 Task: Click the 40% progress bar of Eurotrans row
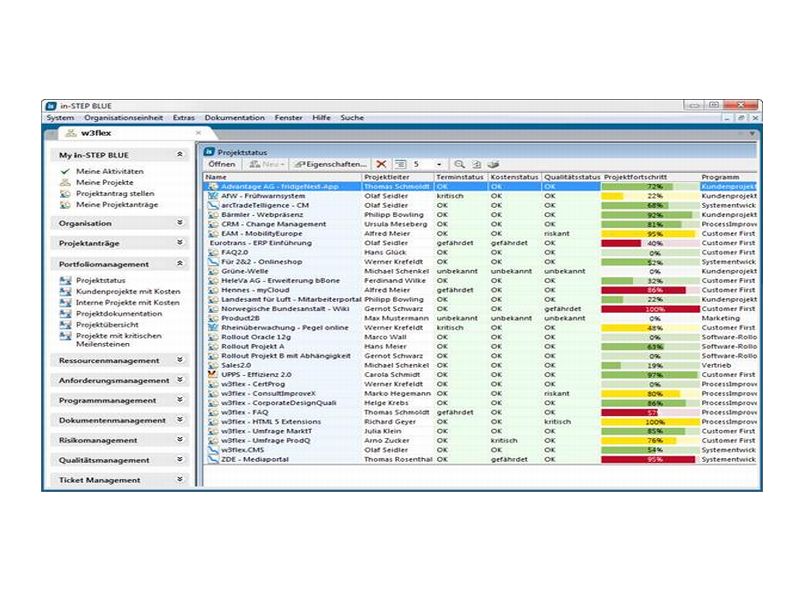pos(651,243)
